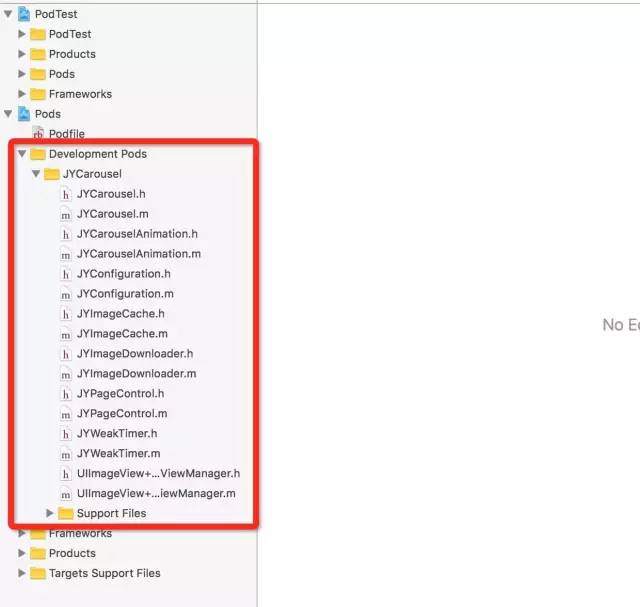Open JYPageControl.m file name
The height and width of the screenshot is (607, 640).
[x=122, y=414]
